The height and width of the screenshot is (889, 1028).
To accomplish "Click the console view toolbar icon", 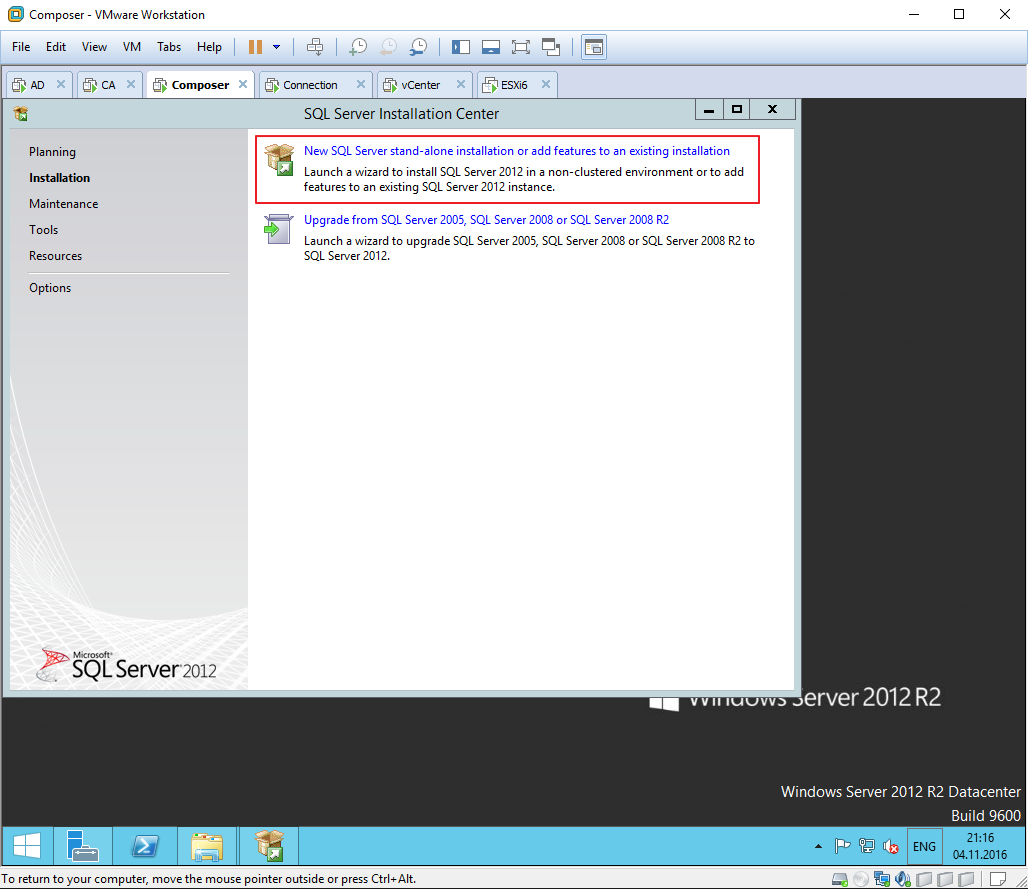I will [x=594, y=47].
